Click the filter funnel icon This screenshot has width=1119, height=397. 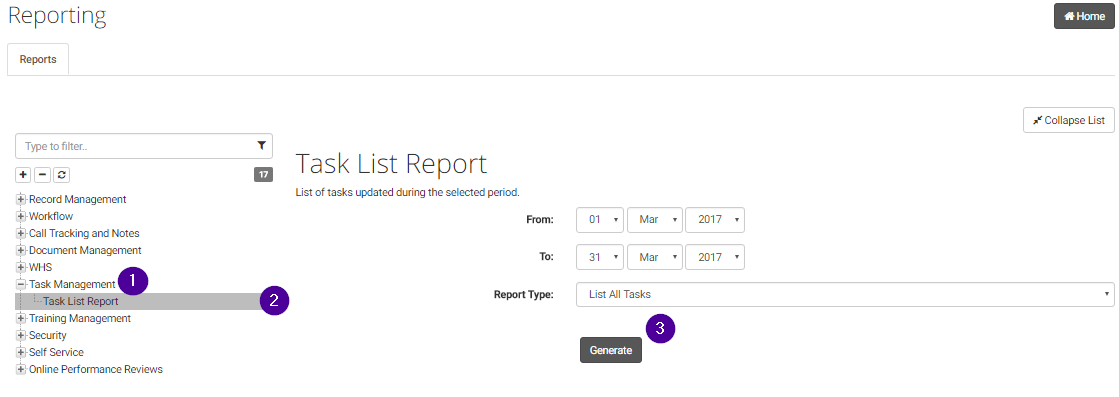tap(261, 146)
